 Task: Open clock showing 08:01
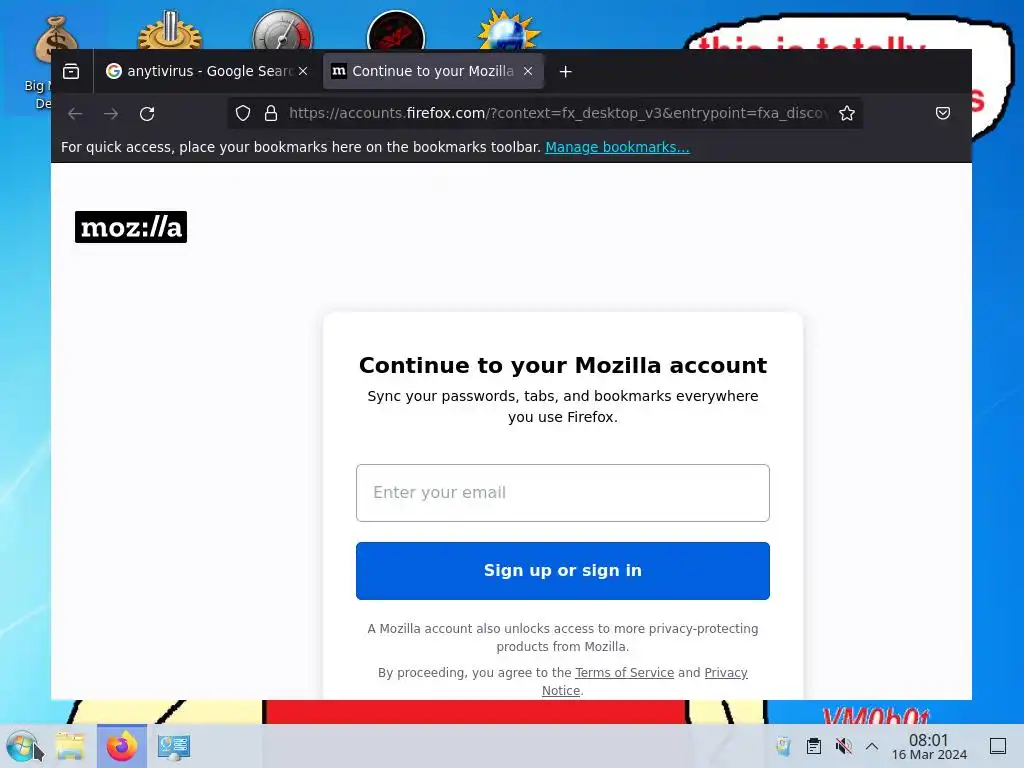929,746
